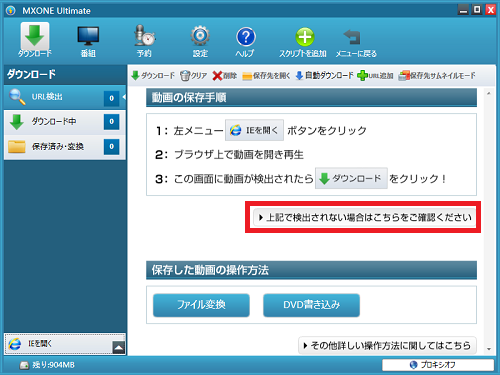Collapse the sidebar arrow next to URL検出
This screenshot has width=500, height=375.
pos(124,97)
